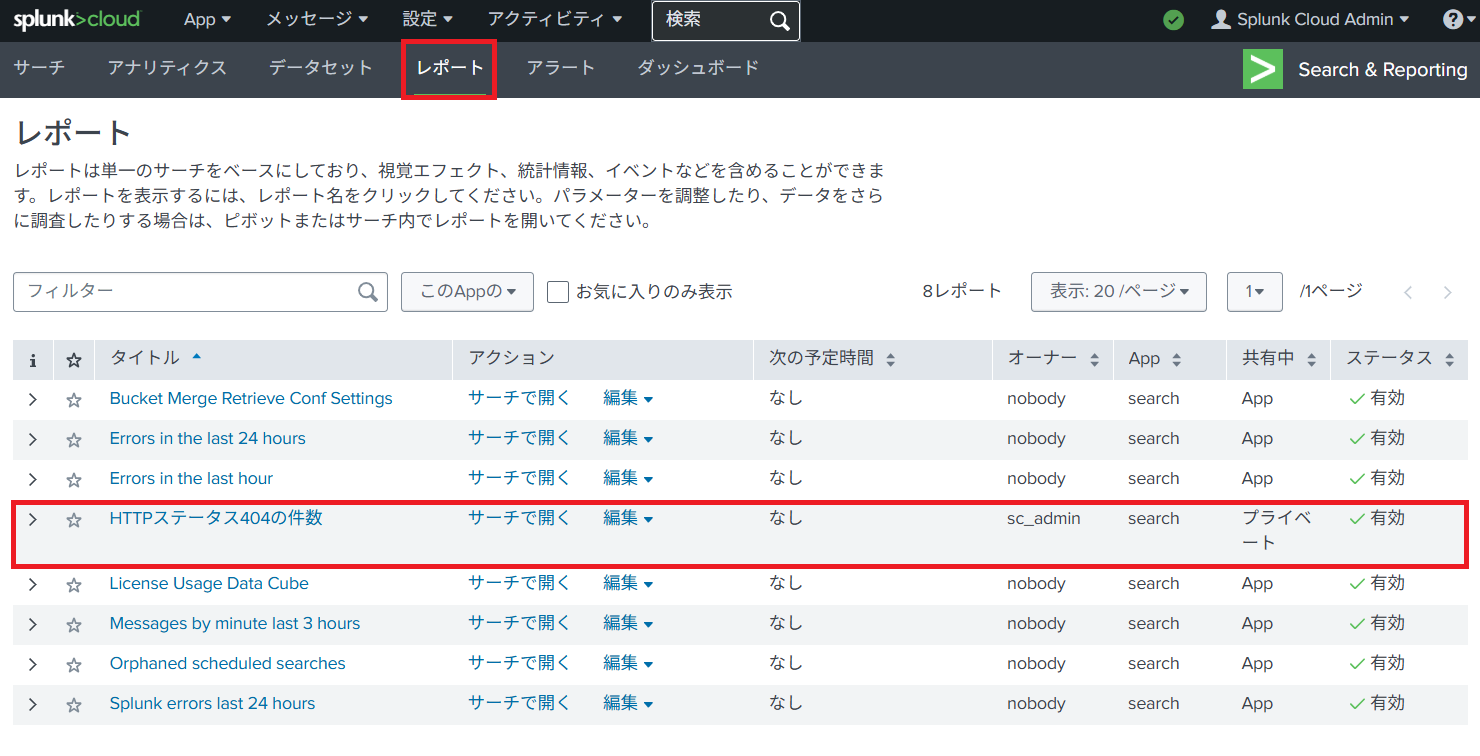
Task: Open the help question mark menu
Action: 1453,20
